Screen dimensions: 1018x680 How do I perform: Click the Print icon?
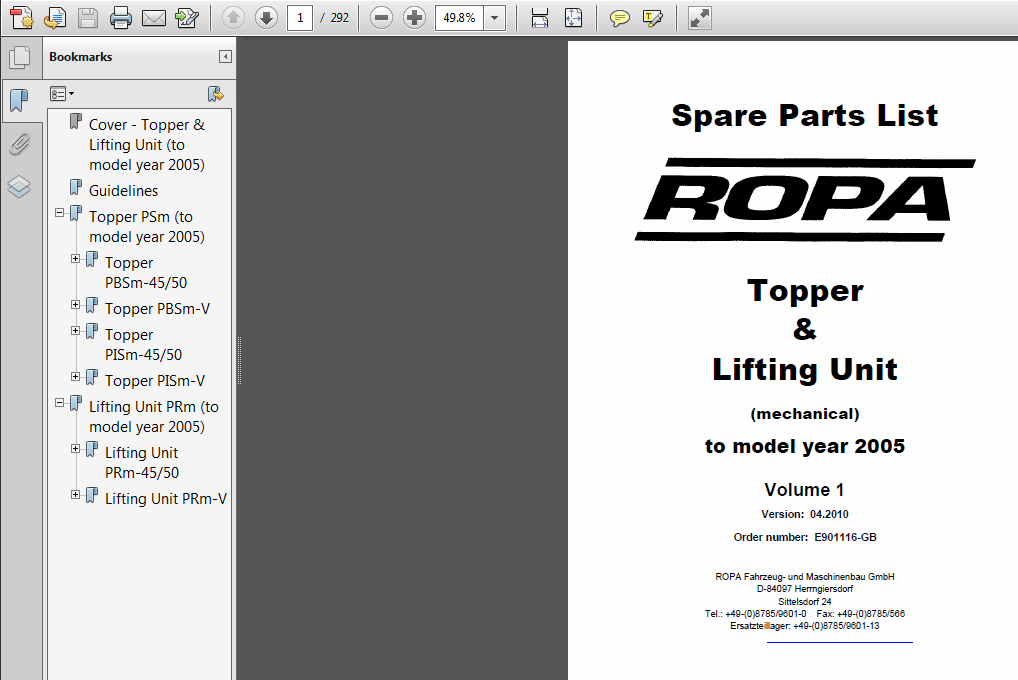coord(121,18)
